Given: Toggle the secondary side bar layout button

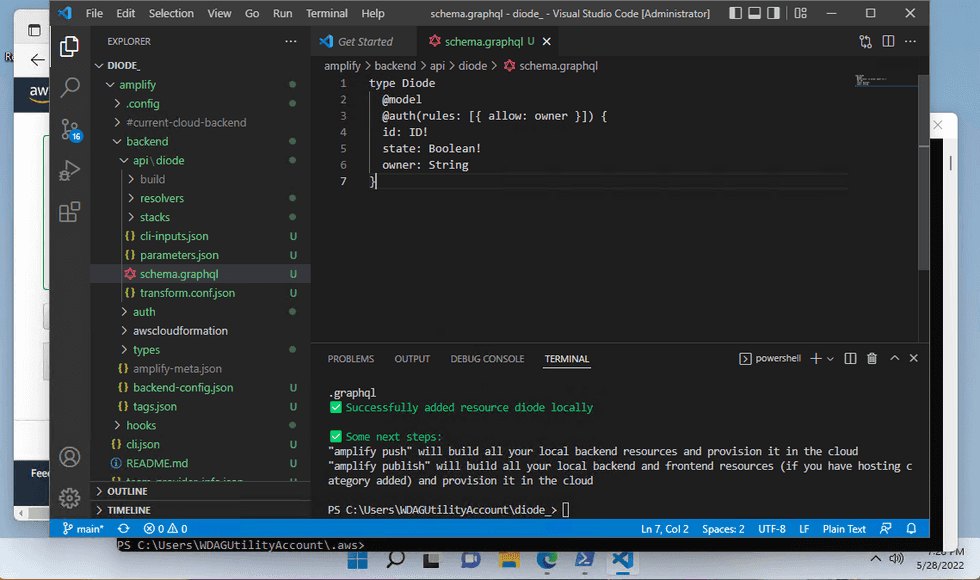Looking at the screenshot, I should [x=773, y=13].
